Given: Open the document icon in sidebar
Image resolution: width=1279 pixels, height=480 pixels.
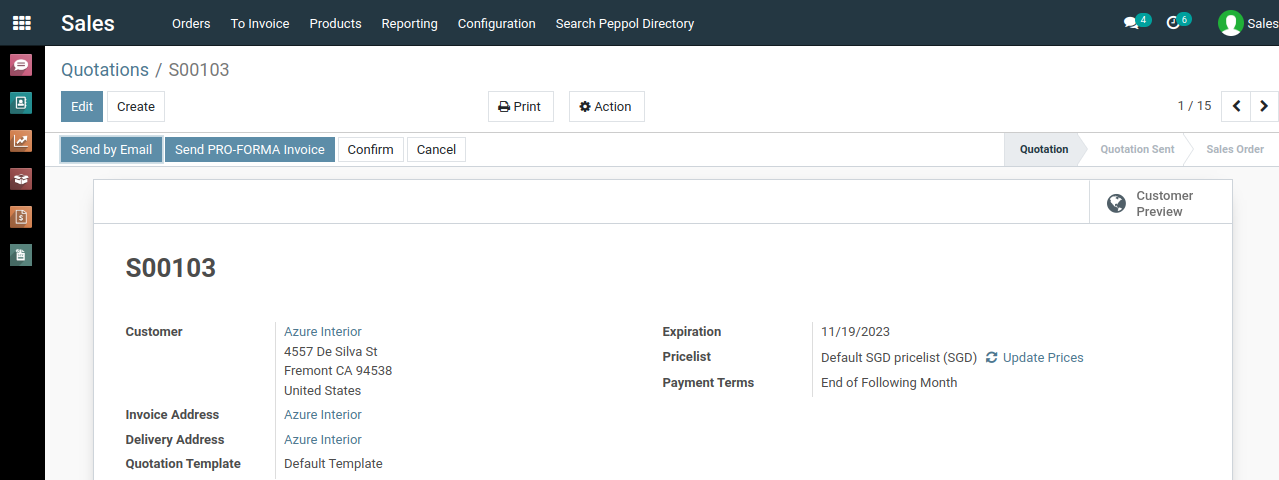Looking at the screenshot, I should tap(21, 255).
